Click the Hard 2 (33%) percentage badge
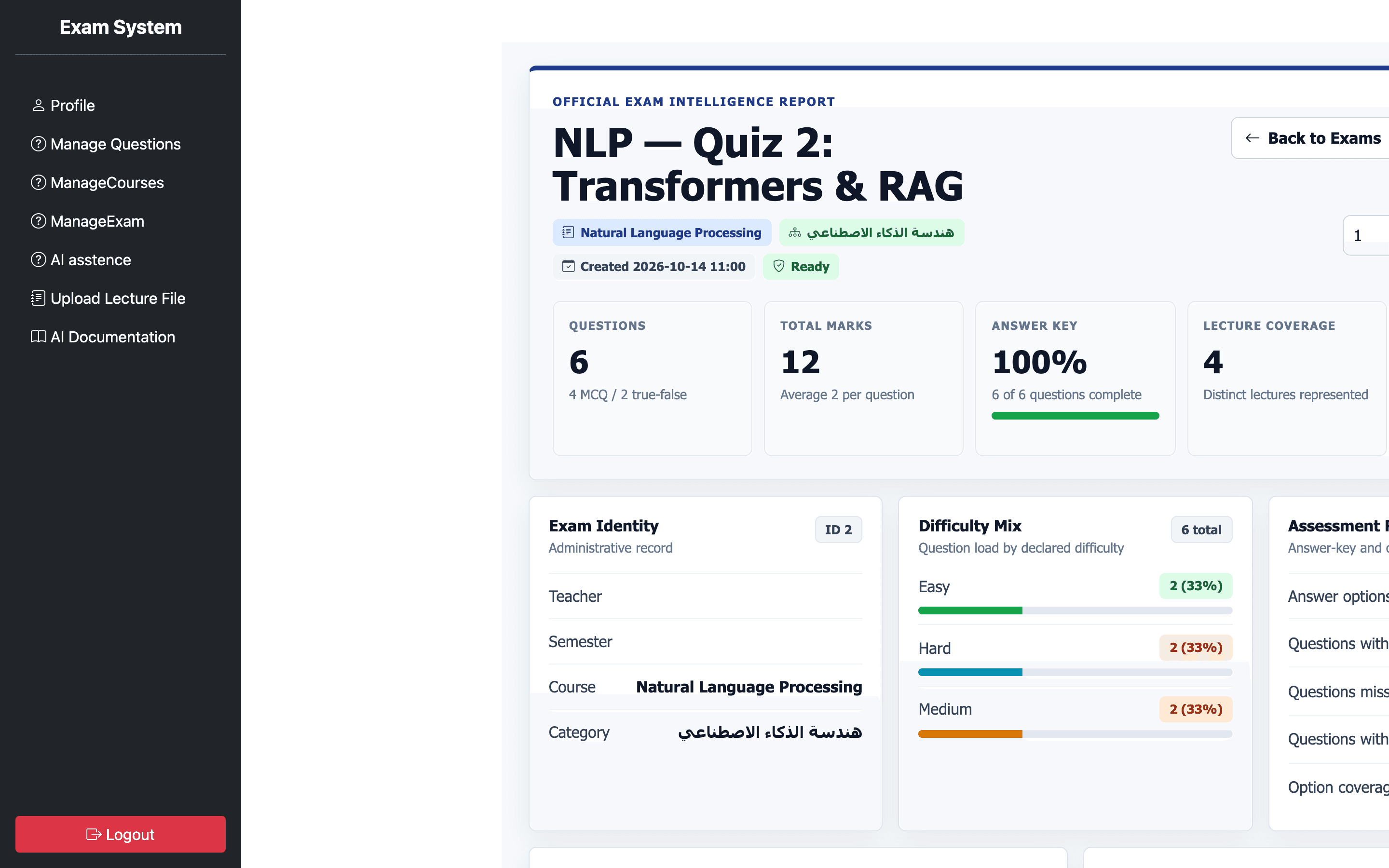This screenshot has height=868, width=1389. [x=1196, y=648]
